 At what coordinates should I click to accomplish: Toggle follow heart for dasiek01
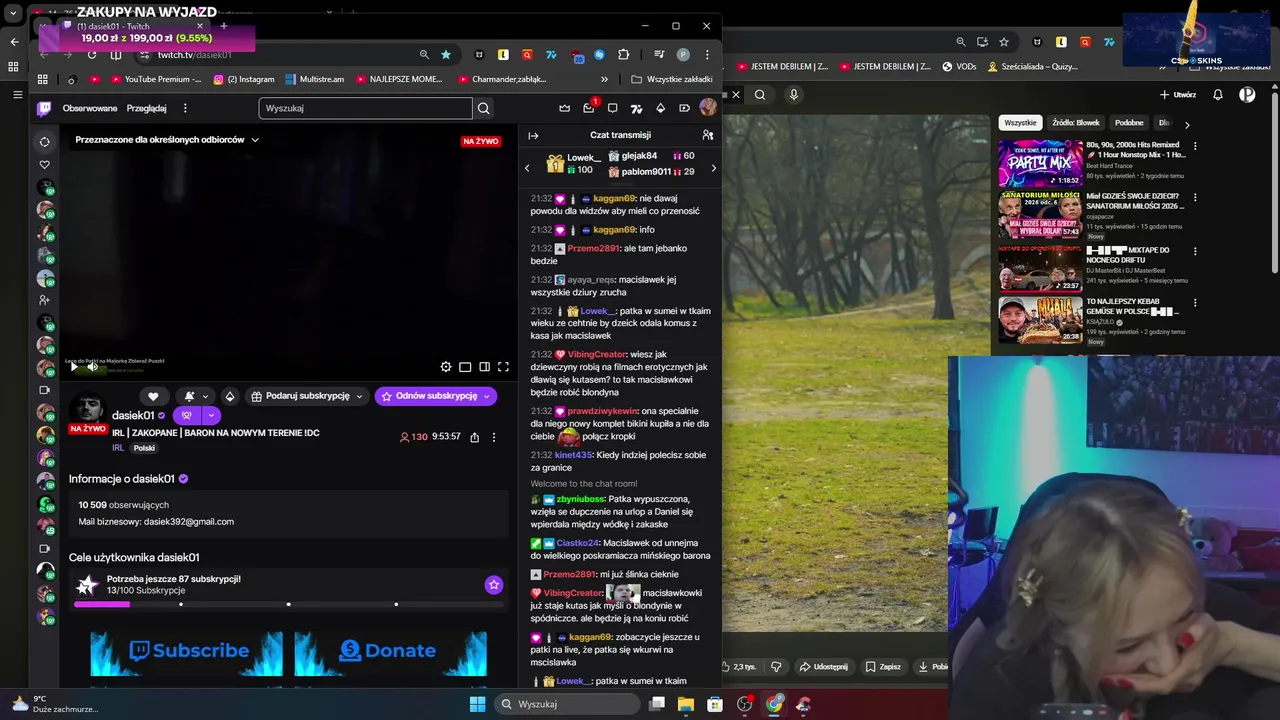click(x=153, y=396)
